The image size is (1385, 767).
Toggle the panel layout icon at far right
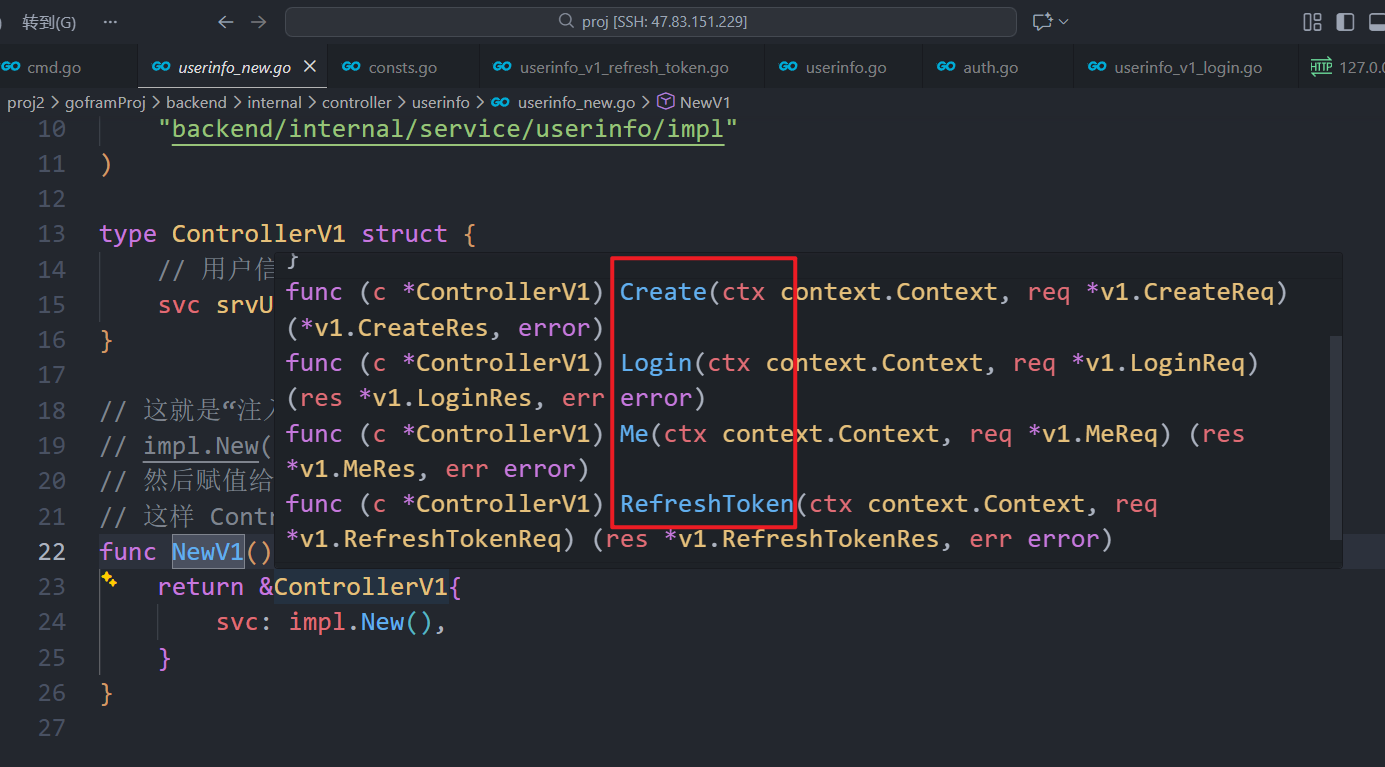coord(1376,21)
